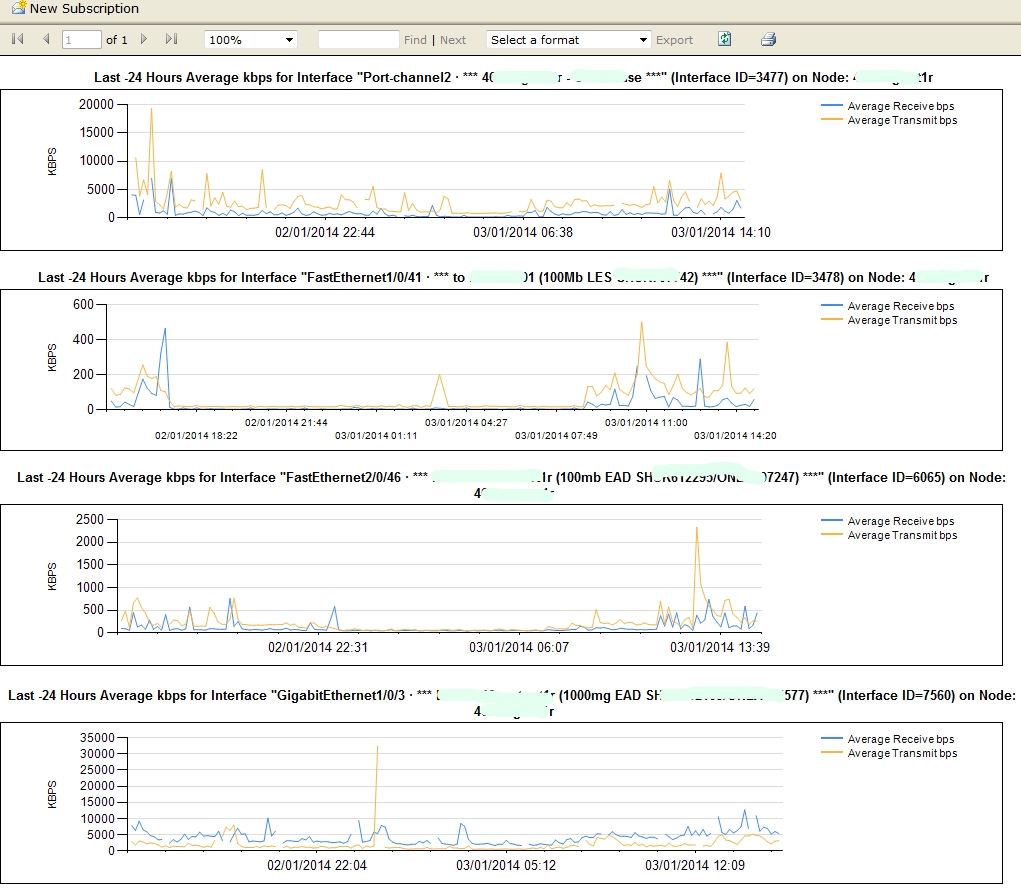Go to first page of report
Image resolution: width=1021 pixels, height=889 pixels.
pyautogui.click(x=18, y=39)
